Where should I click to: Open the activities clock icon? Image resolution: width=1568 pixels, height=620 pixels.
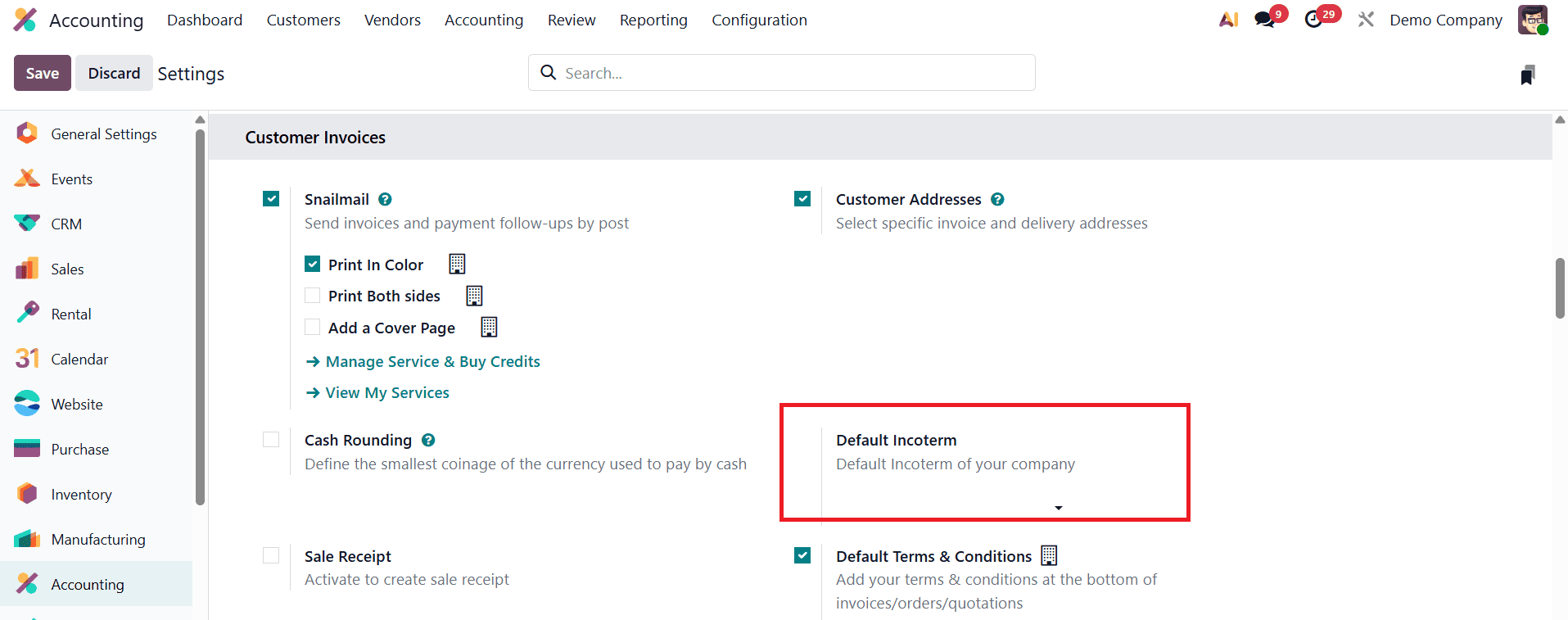[x=1314, y=20]
